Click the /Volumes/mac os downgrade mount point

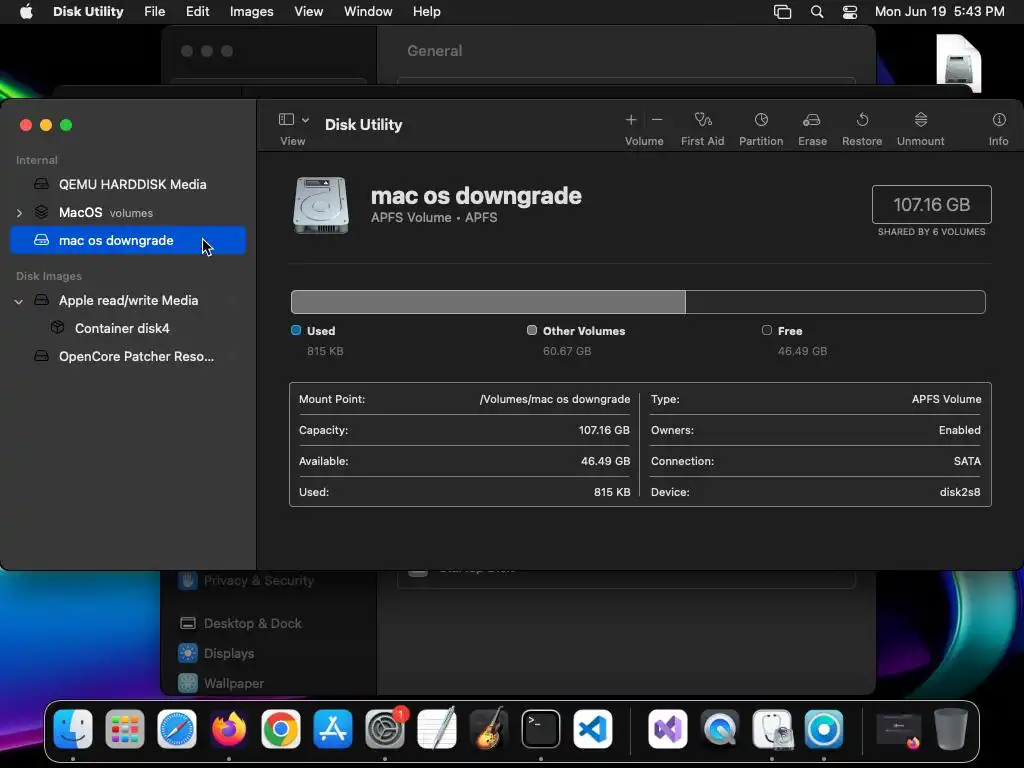click(x=554, y=399)
